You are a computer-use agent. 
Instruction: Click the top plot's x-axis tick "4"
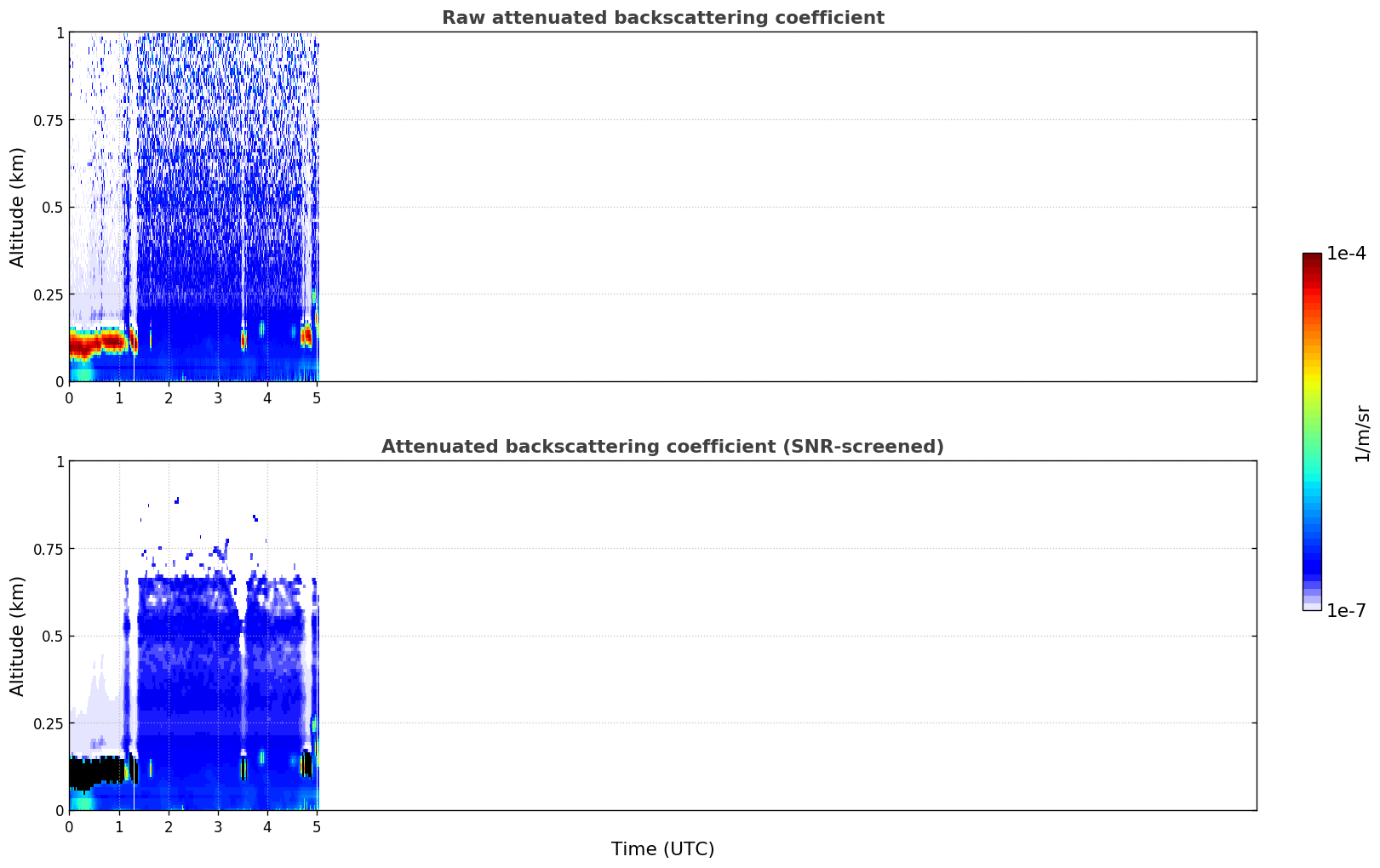[267, 397]
